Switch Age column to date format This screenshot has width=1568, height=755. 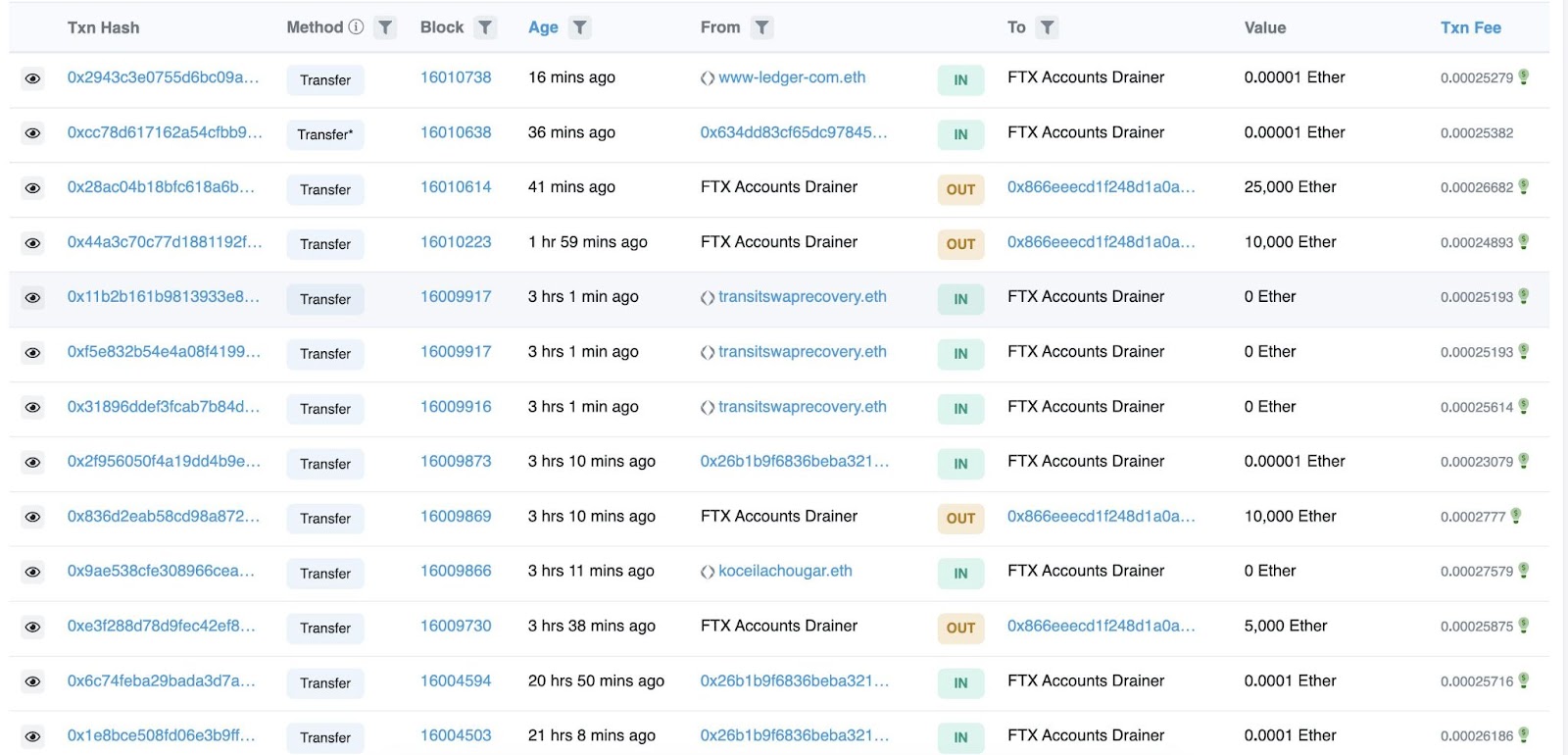pyautogui.click(x=543, y=27)
